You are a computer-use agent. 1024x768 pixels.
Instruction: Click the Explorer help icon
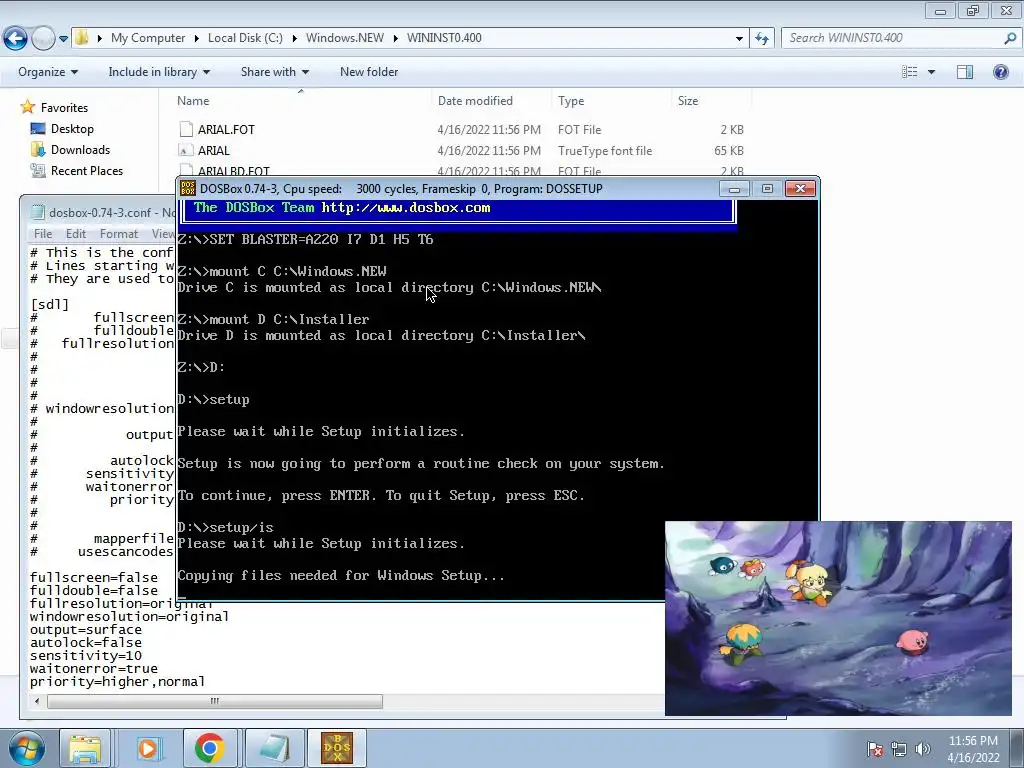click(1000, 72)
